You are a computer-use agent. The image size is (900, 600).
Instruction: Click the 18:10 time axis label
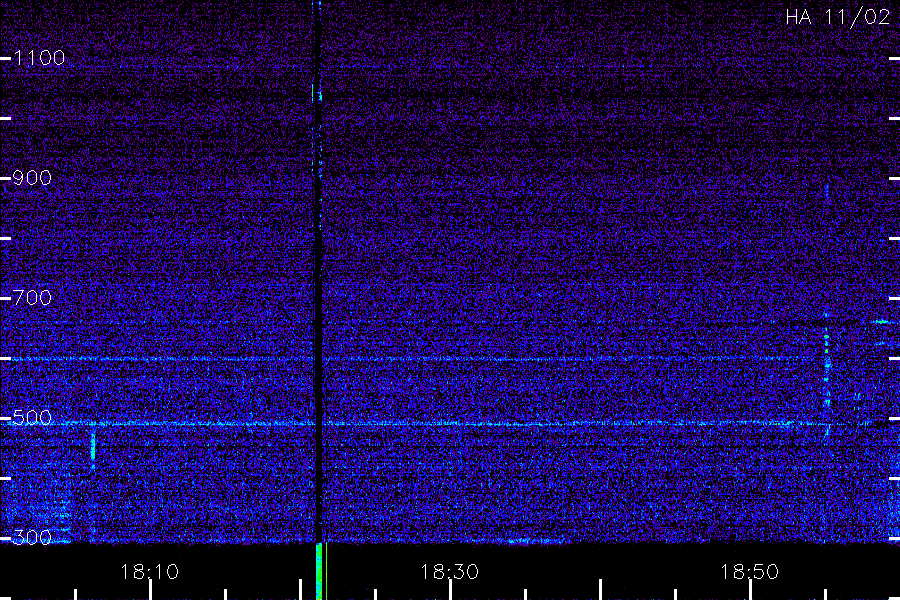coord(149,572)
